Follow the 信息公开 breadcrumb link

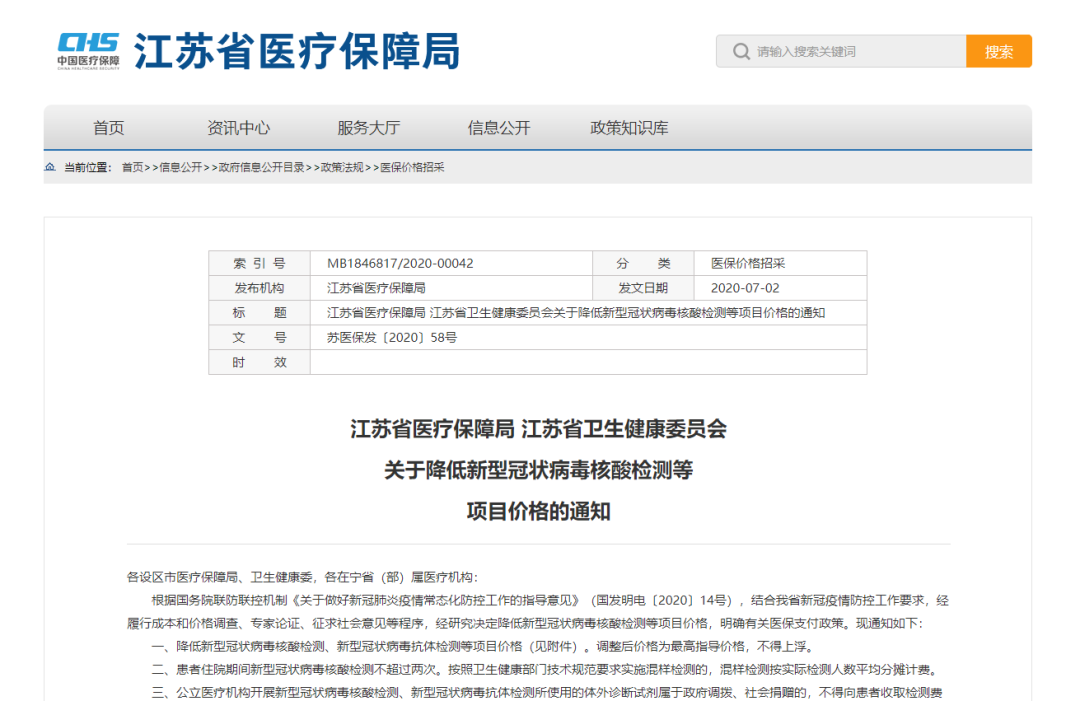click(180, 167)
